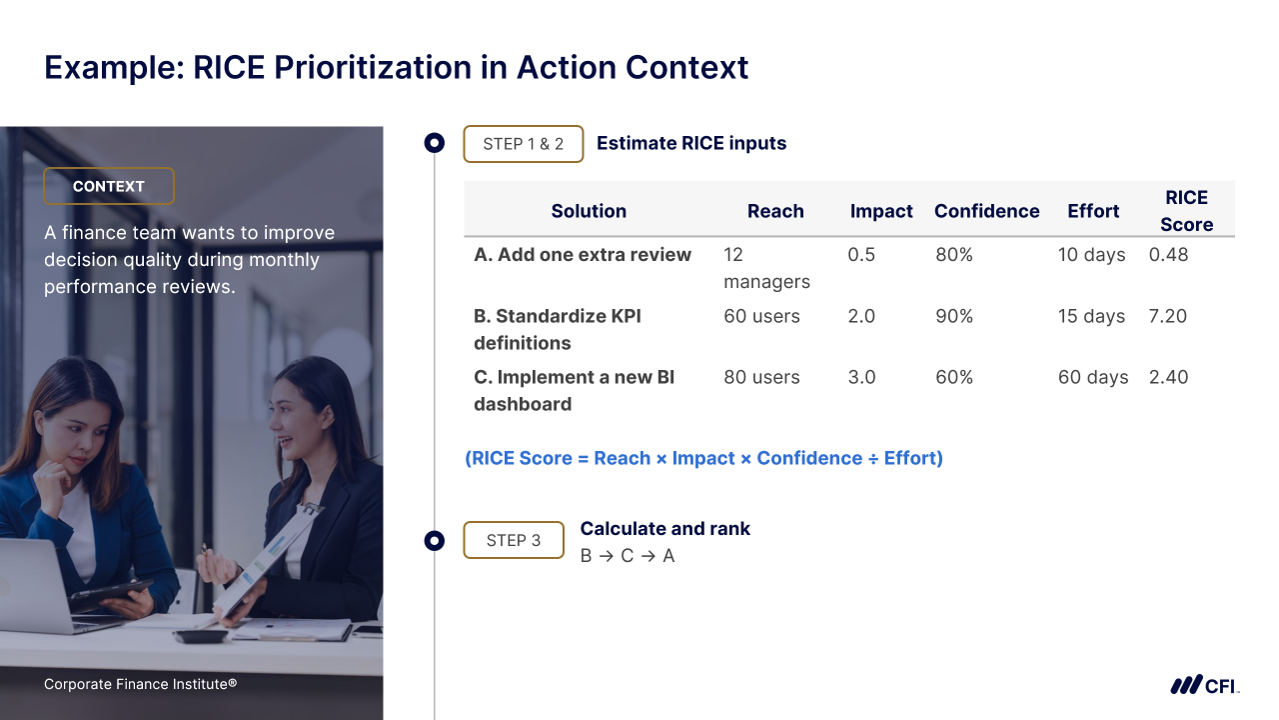Click 'B. Standardize KPI definitions' solution

(x=557, y=329)
